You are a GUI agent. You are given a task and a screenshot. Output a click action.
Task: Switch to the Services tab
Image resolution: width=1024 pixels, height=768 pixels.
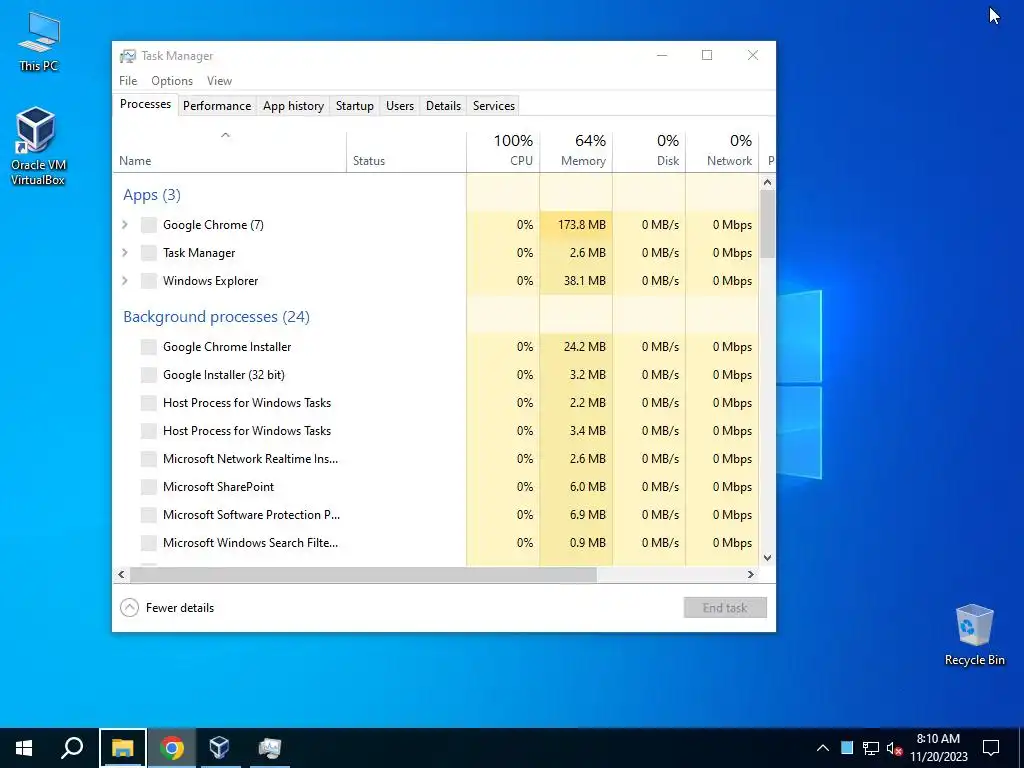494,106
